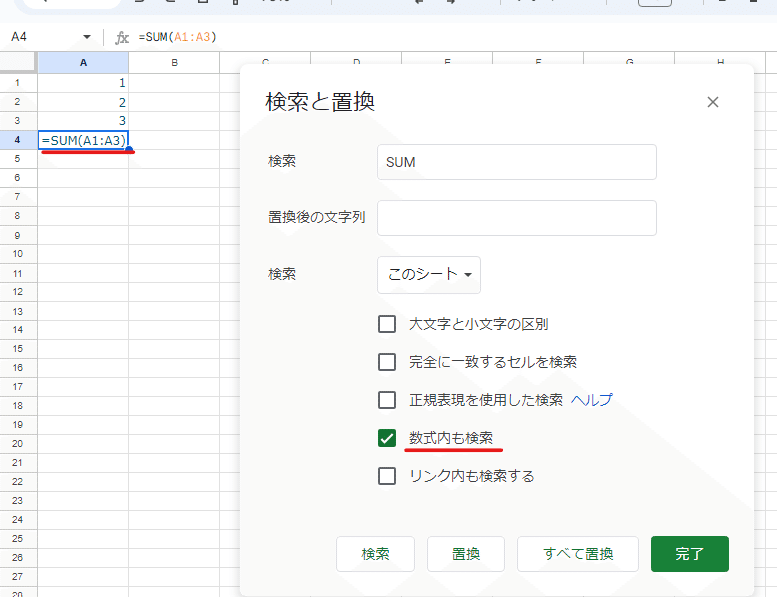Click the すべて置換 button
The height and width of the screenshot is (597, 777).
click(578, 554)
